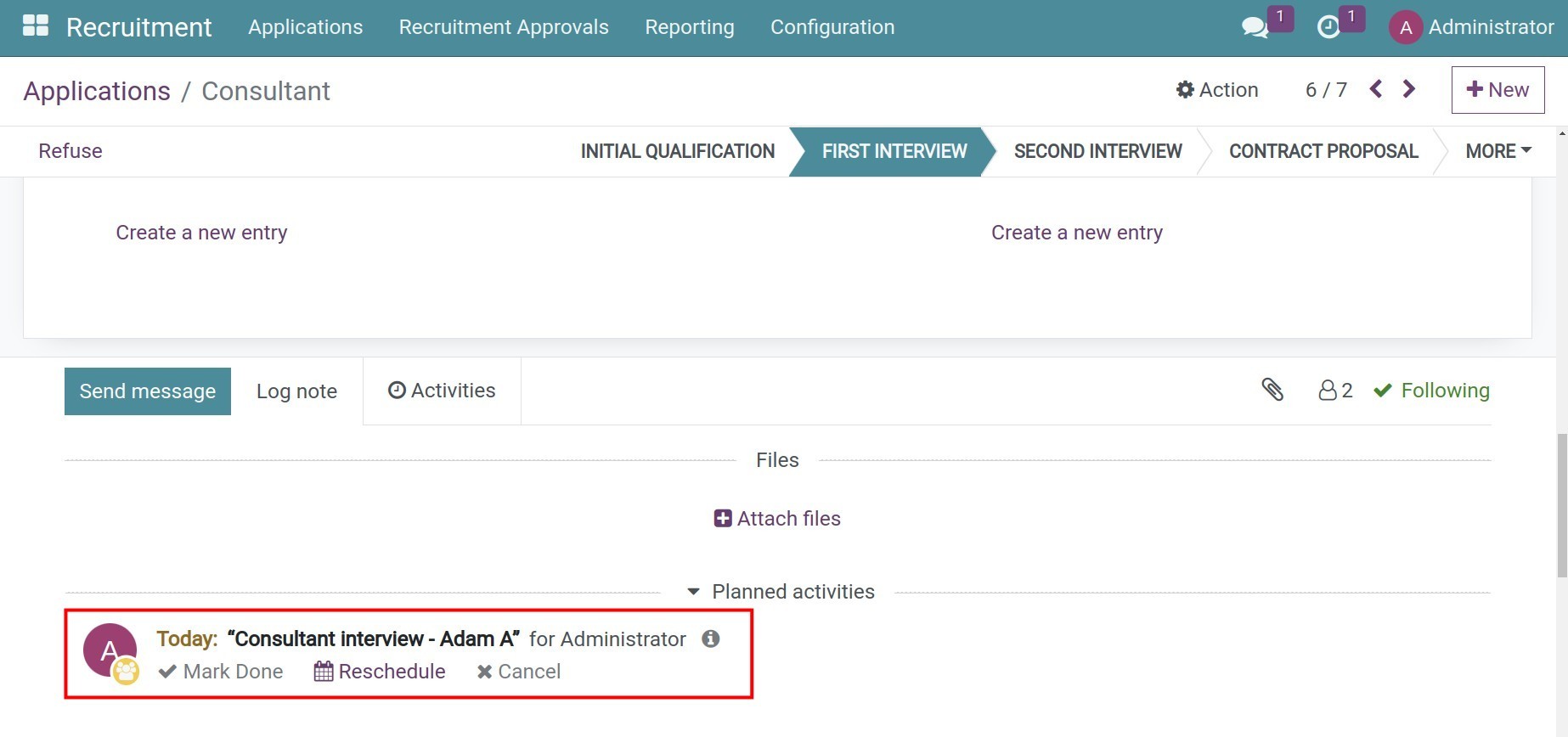This screenshot has width=1568, height=737.
Task: Go to next record arrow
Action: pyautogui.click(x=1409, y=89)
